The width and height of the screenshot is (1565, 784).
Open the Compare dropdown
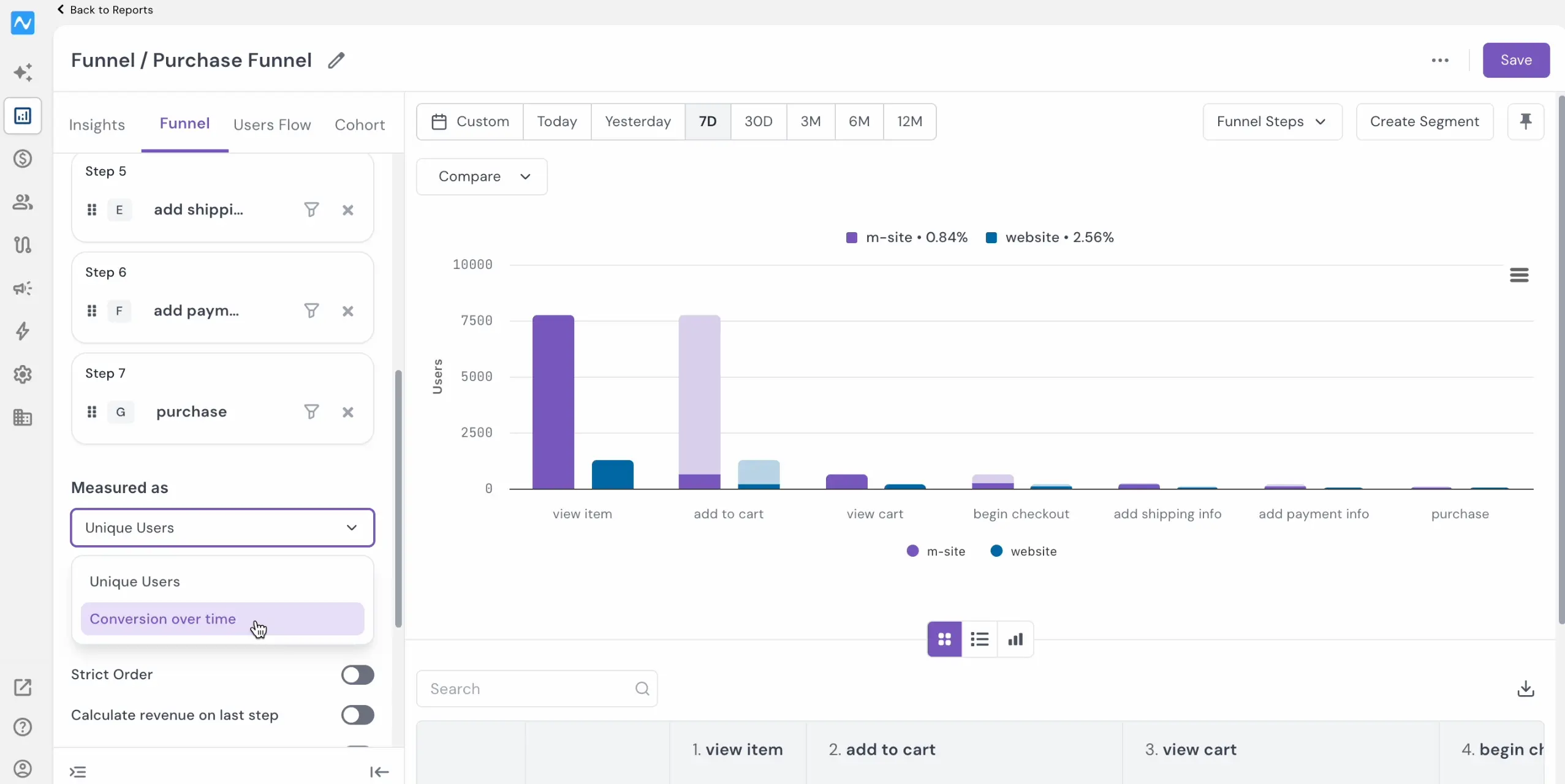[x=482, y=176]
